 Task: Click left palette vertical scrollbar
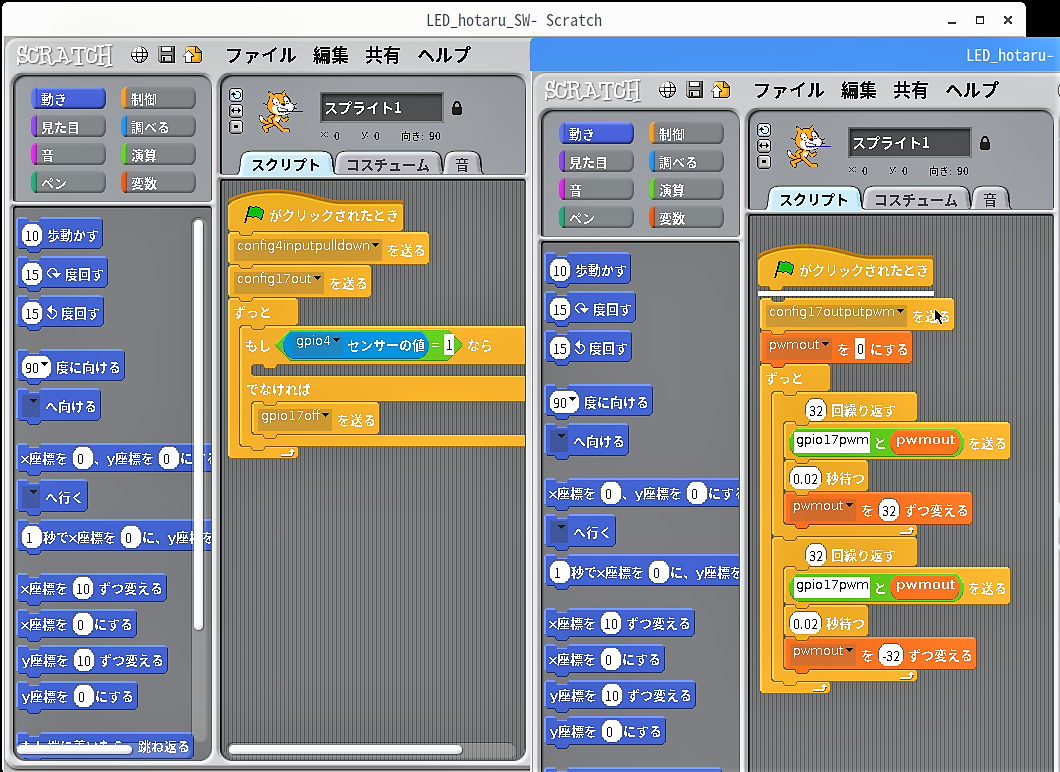point(198,425)
